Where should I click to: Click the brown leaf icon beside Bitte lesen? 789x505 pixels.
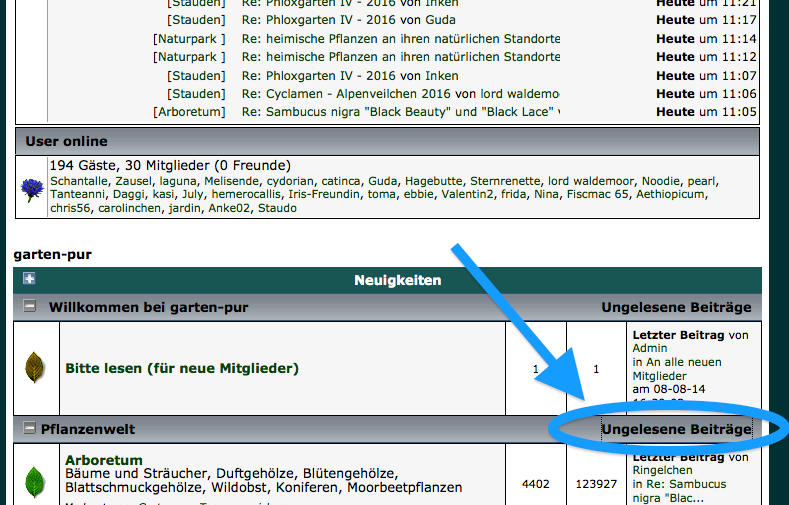coord(35,368)
